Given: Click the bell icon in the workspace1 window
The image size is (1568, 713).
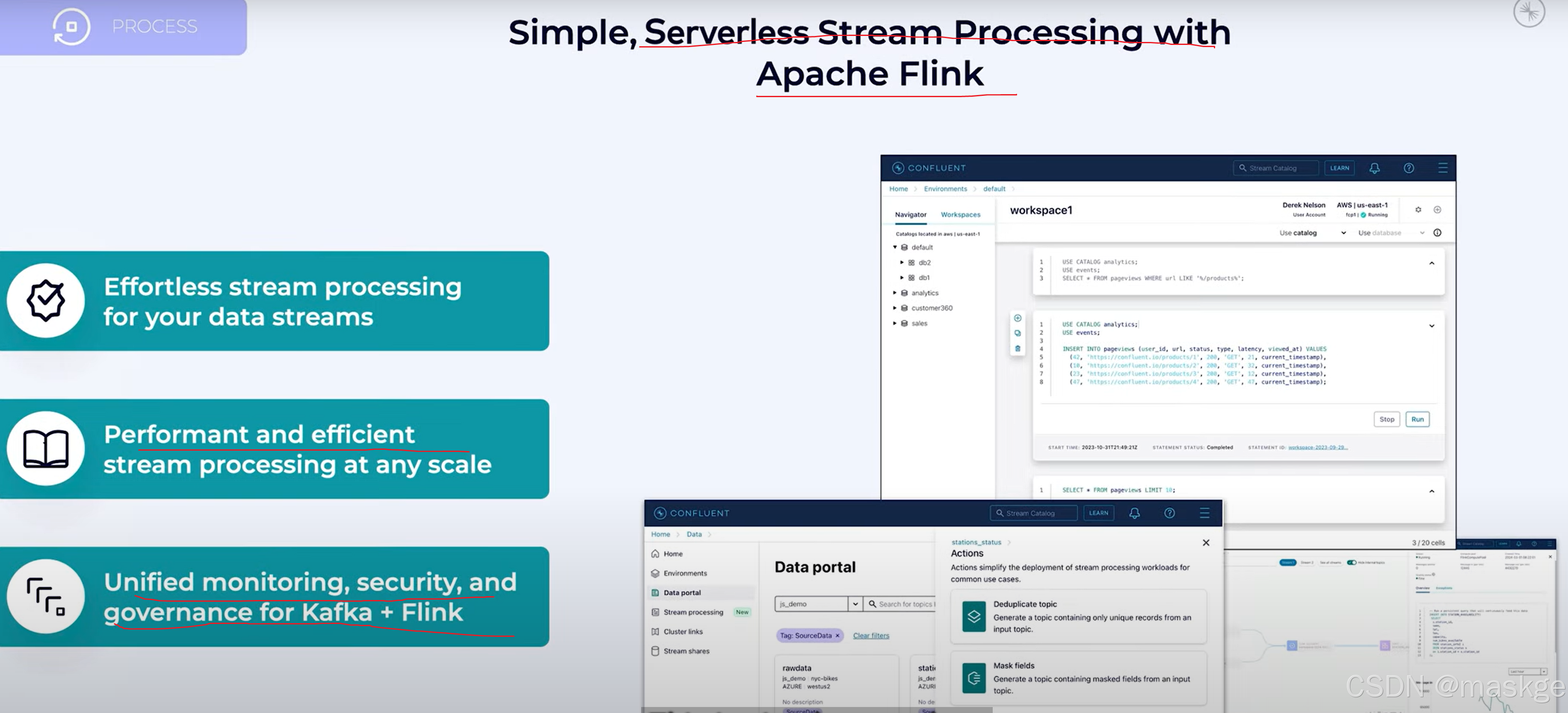Looking at the screenshot, I should [x=1374, y=168].
